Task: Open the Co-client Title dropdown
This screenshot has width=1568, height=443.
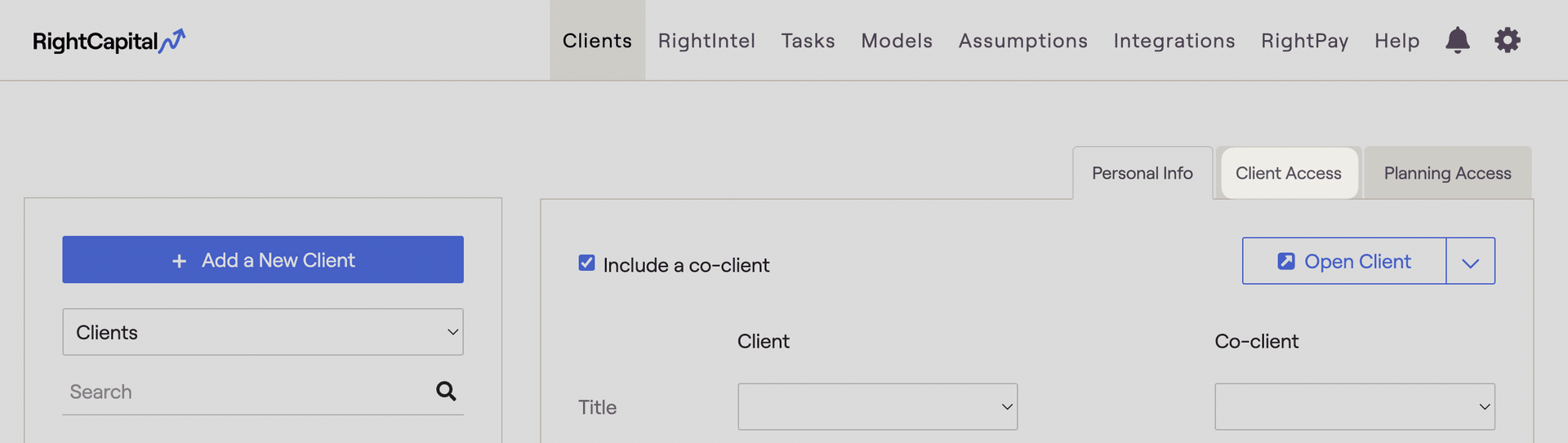Action: [1354, 406]
